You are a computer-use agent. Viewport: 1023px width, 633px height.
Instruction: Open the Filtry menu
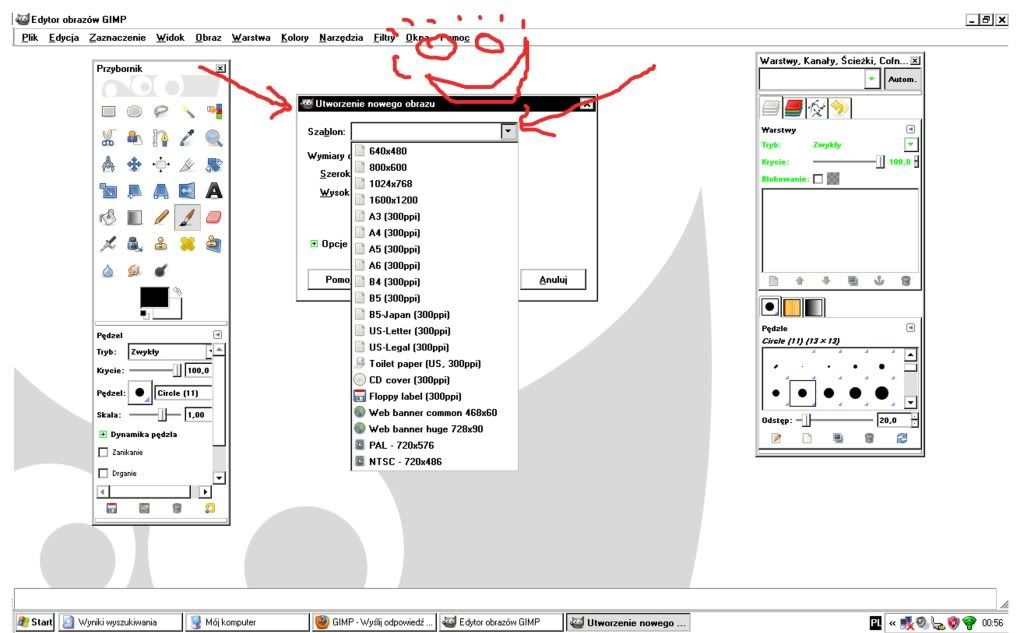pyautogui.click(x=383, y=38)
